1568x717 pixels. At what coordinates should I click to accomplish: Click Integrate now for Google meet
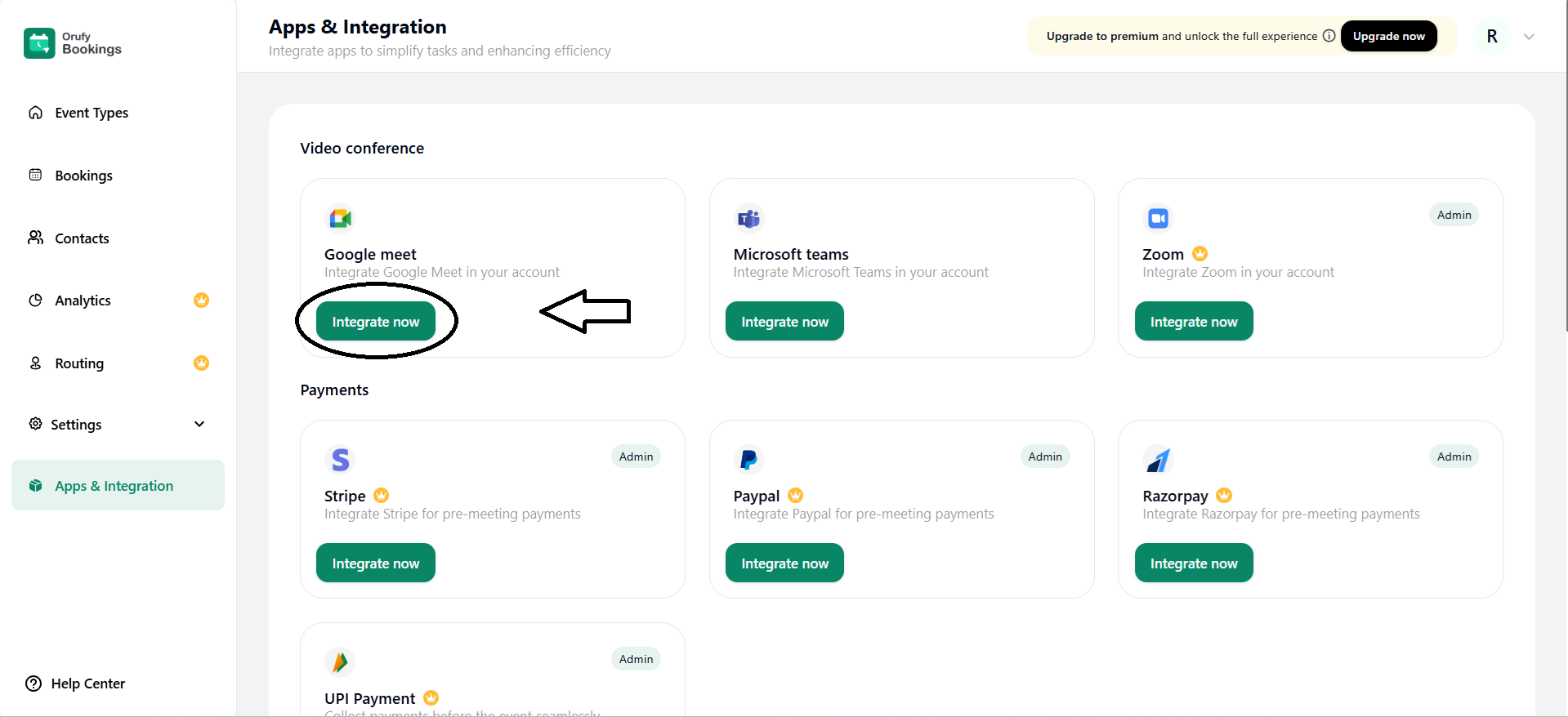[376, 322]
